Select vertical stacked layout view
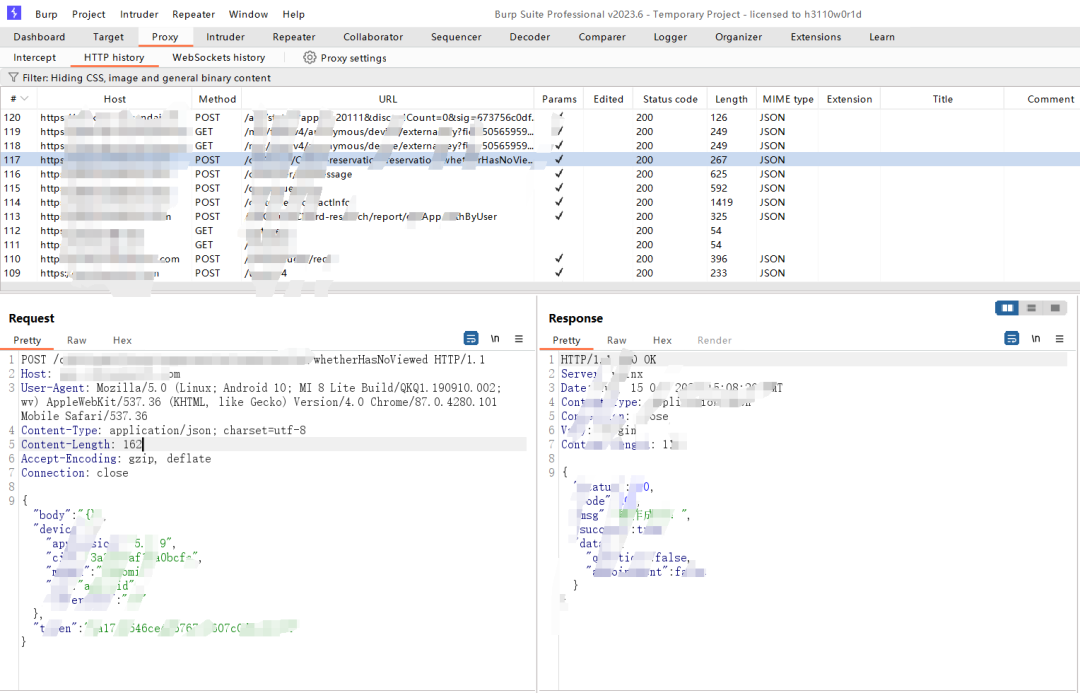This screenshot has width=1080, height=693. pyautogui.click(x=1031, y=308)
